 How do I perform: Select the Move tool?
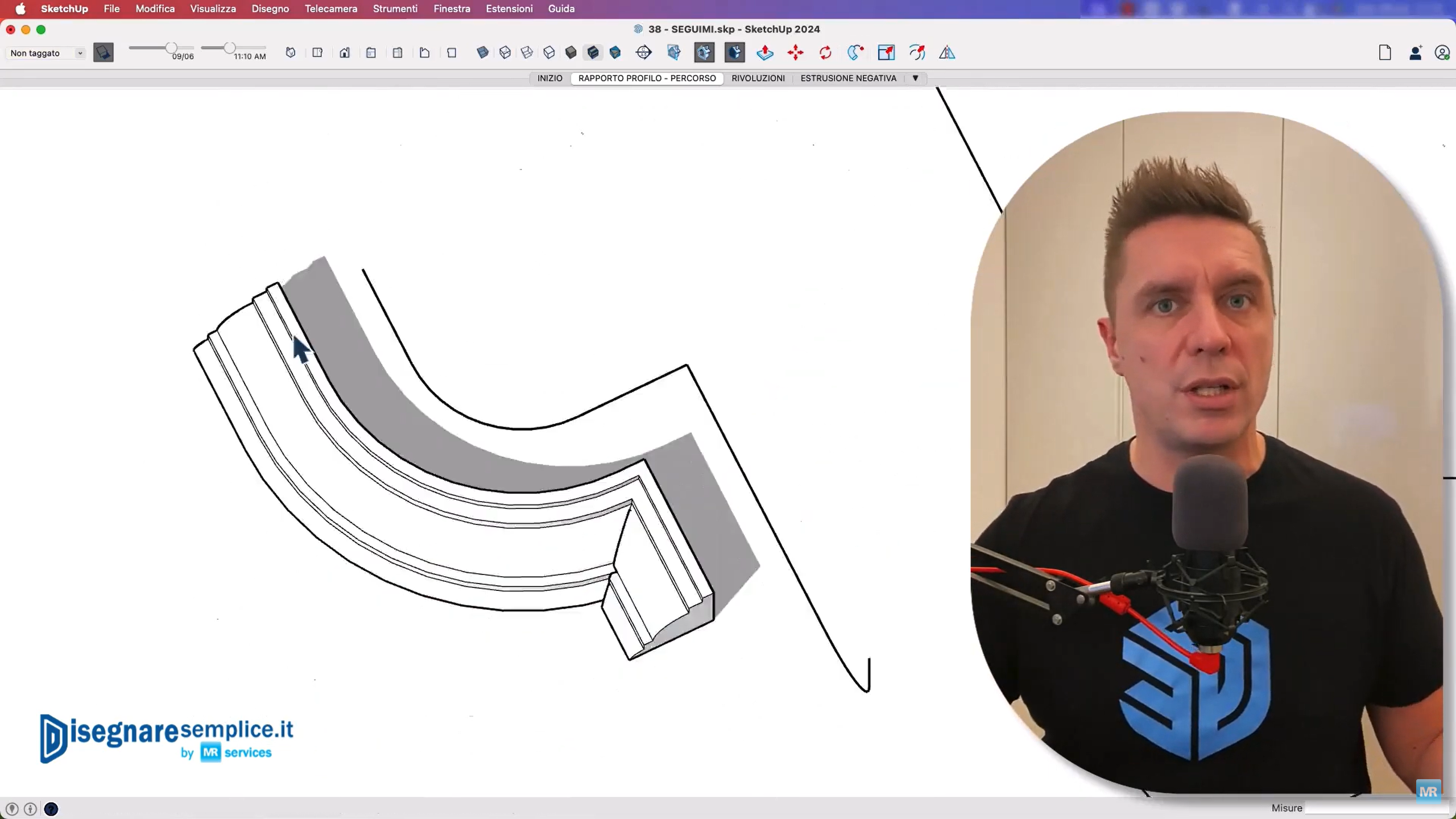click(795, 53)
